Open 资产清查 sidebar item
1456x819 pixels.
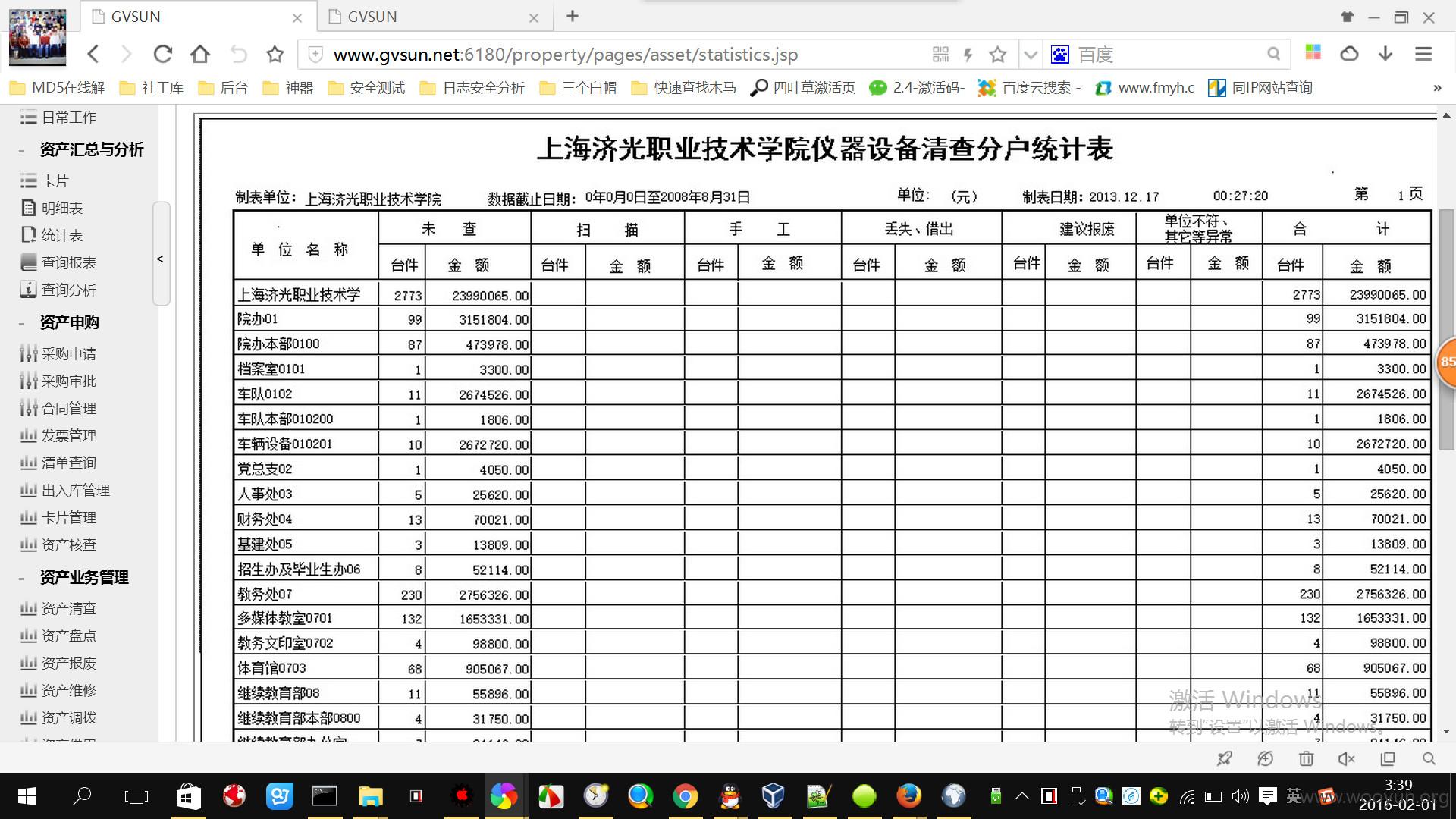tap(58, 609)
